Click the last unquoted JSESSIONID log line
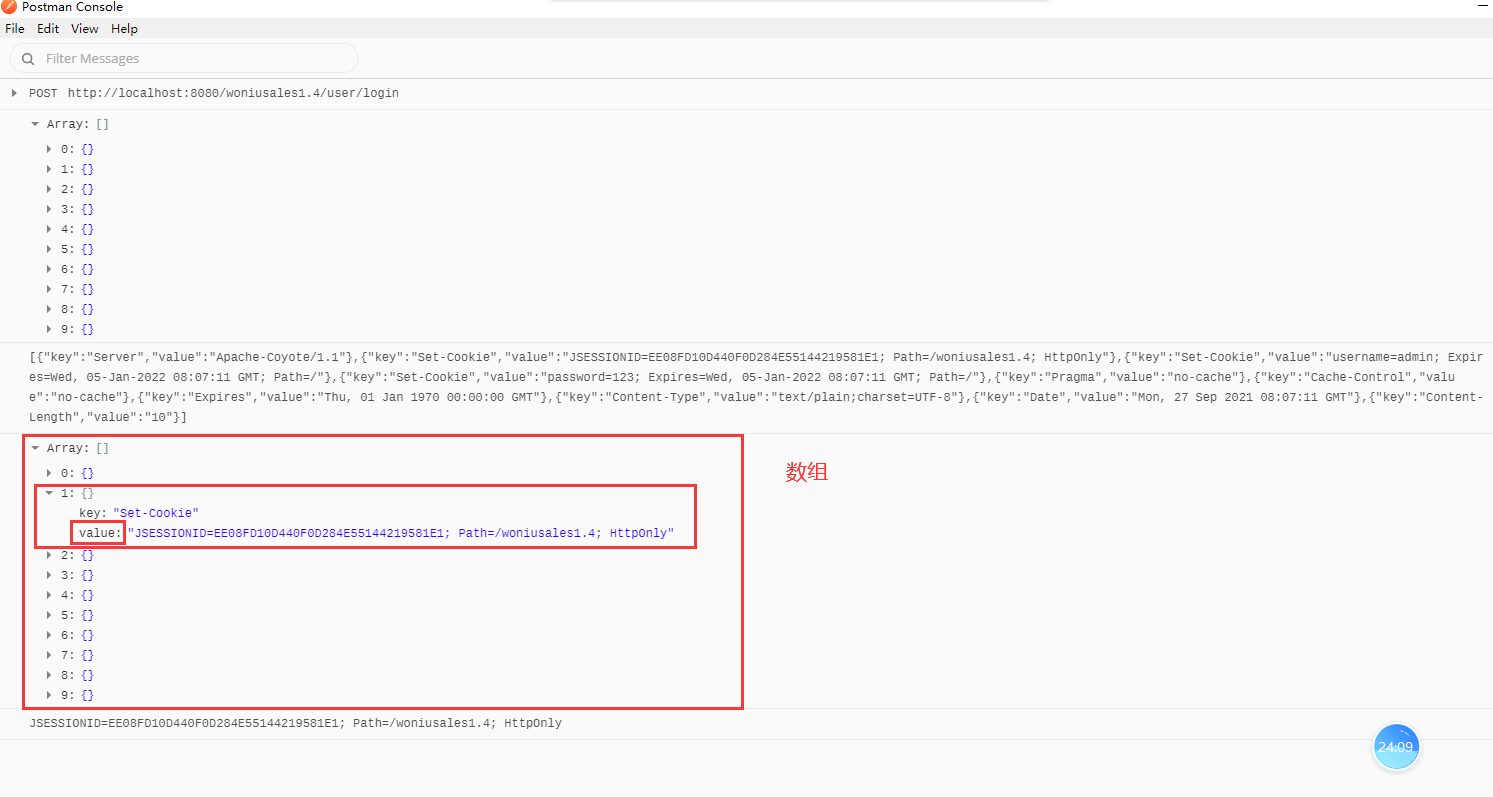The height and width of the screenshot is (797, 1493). coord(296,723)
